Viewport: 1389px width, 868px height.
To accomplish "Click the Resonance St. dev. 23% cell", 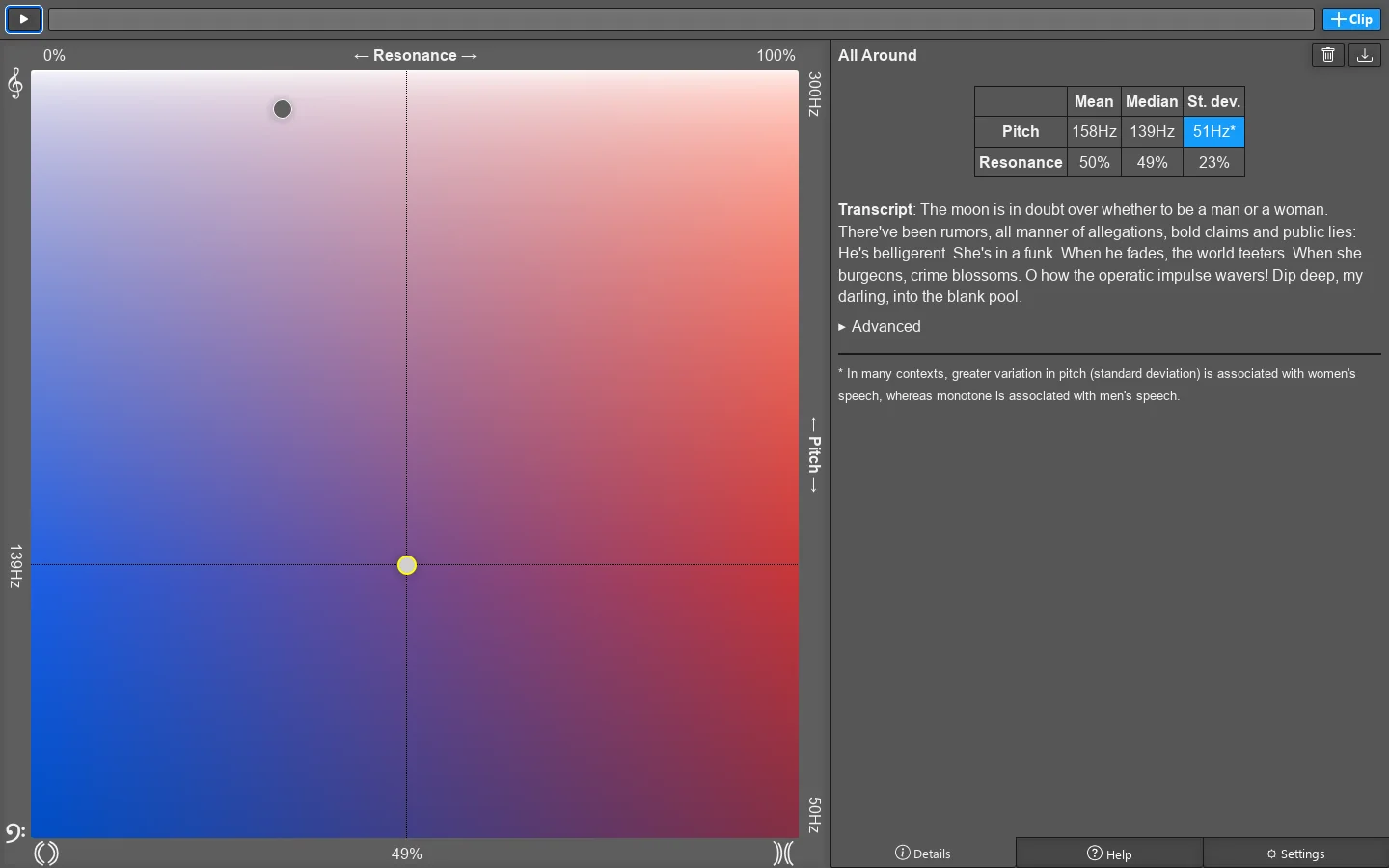I will tap(1213, 162).
